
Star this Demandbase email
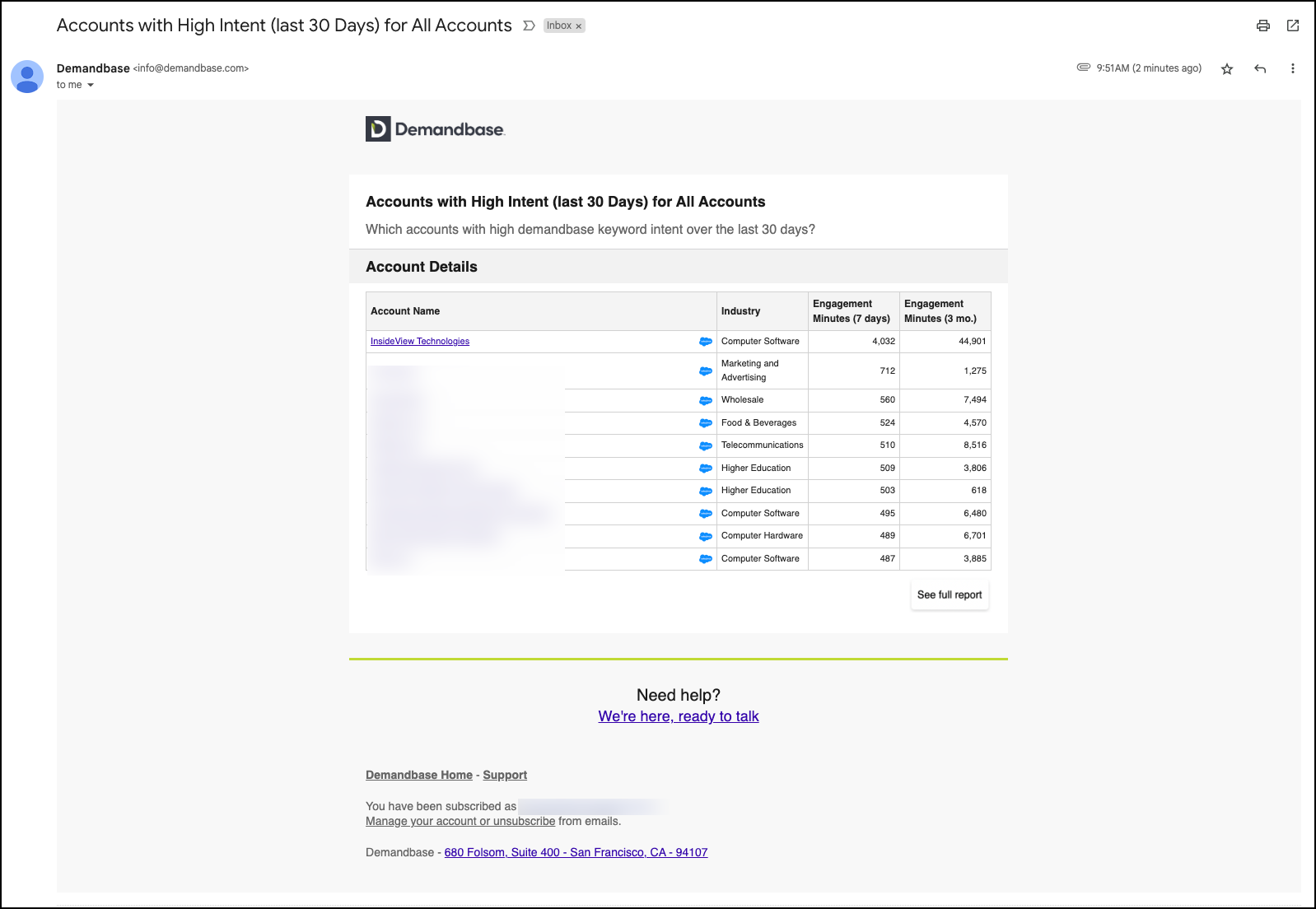point(1227,69)
